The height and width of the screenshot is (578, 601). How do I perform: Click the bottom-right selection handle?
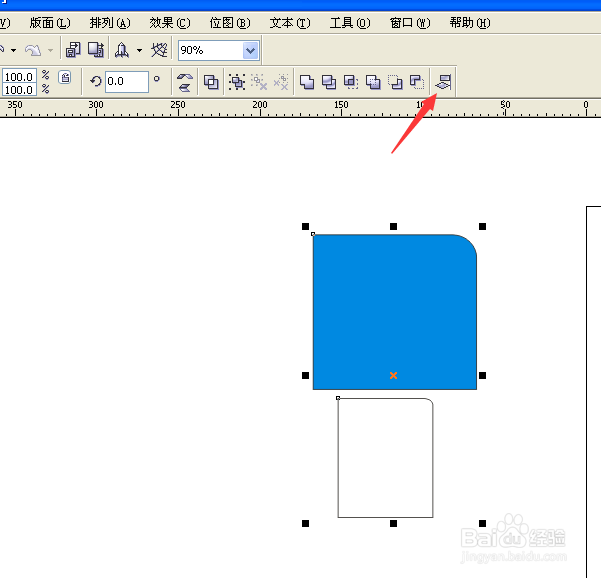pyautogui.click(x=482, y=523)
